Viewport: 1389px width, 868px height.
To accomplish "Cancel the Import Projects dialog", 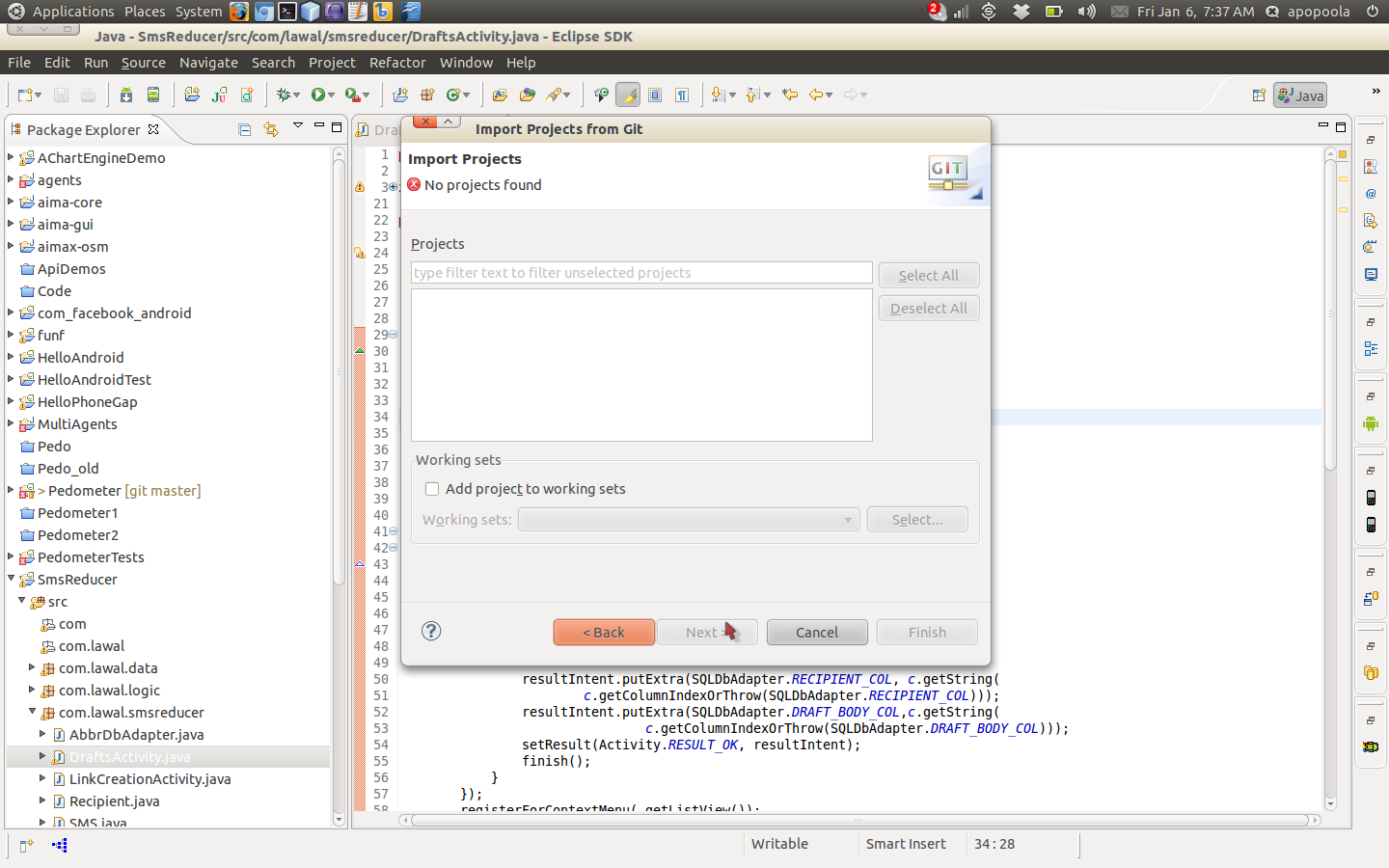I will pos(817,633).
